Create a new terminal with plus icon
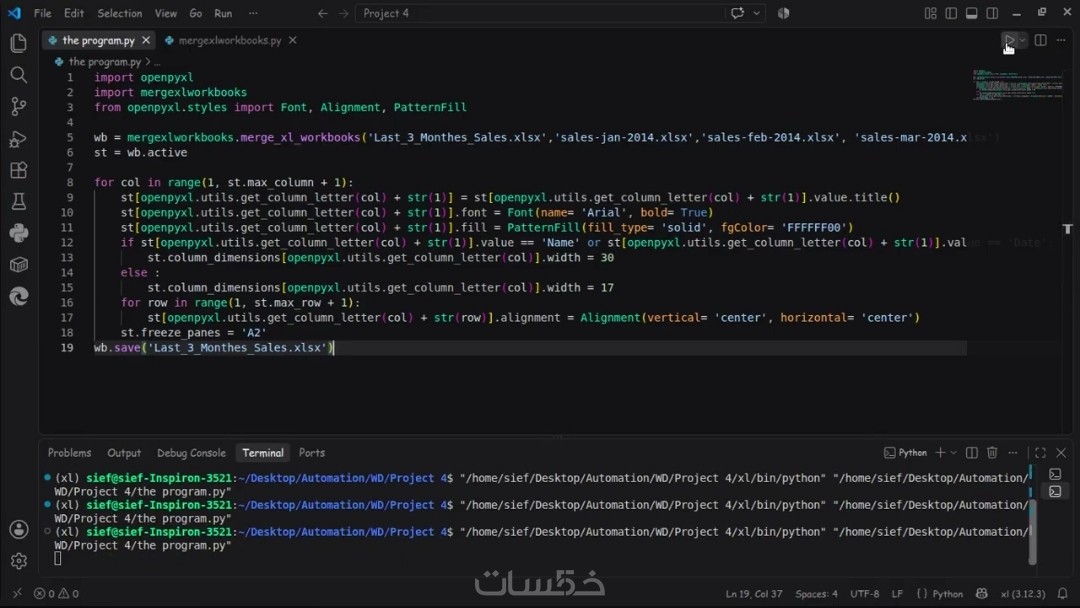This screenshot has width=1080, height=608. click(940, 452)
